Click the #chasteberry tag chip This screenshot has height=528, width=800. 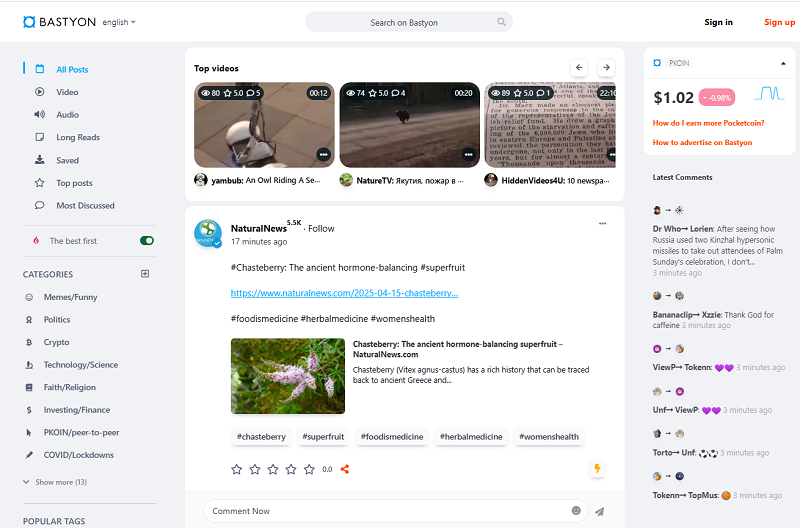click(x=261, y=437)
